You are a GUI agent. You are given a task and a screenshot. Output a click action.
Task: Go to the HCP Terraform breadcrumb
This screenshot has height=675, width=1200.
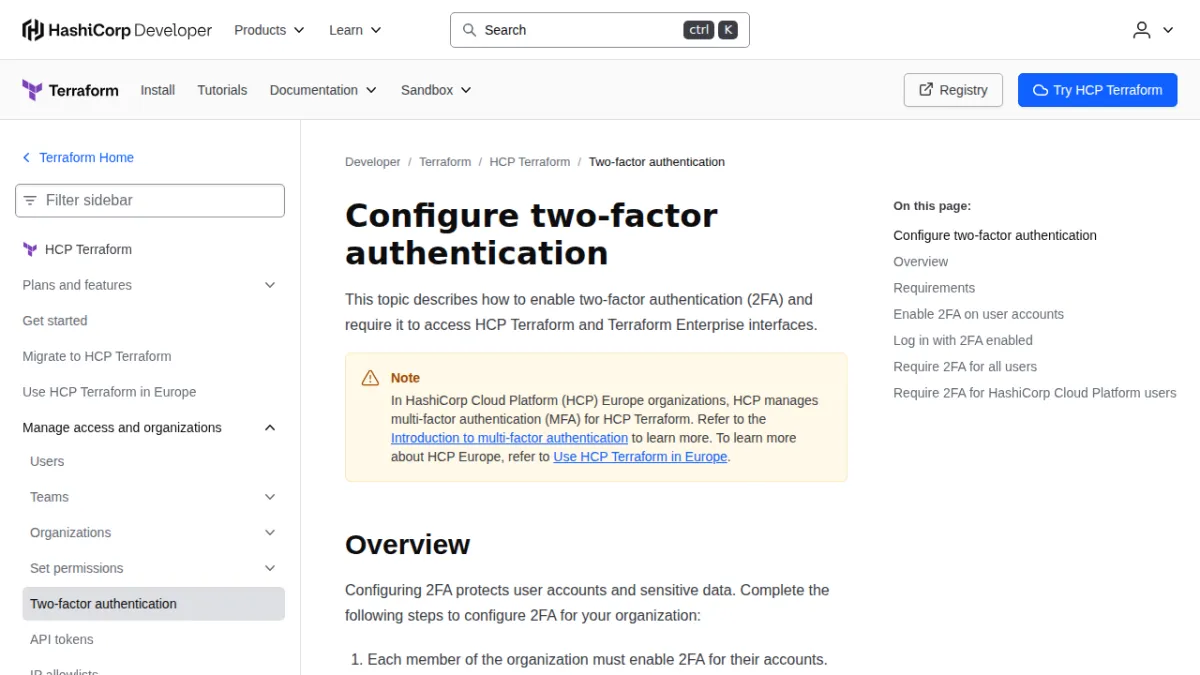tap(530, 162)
